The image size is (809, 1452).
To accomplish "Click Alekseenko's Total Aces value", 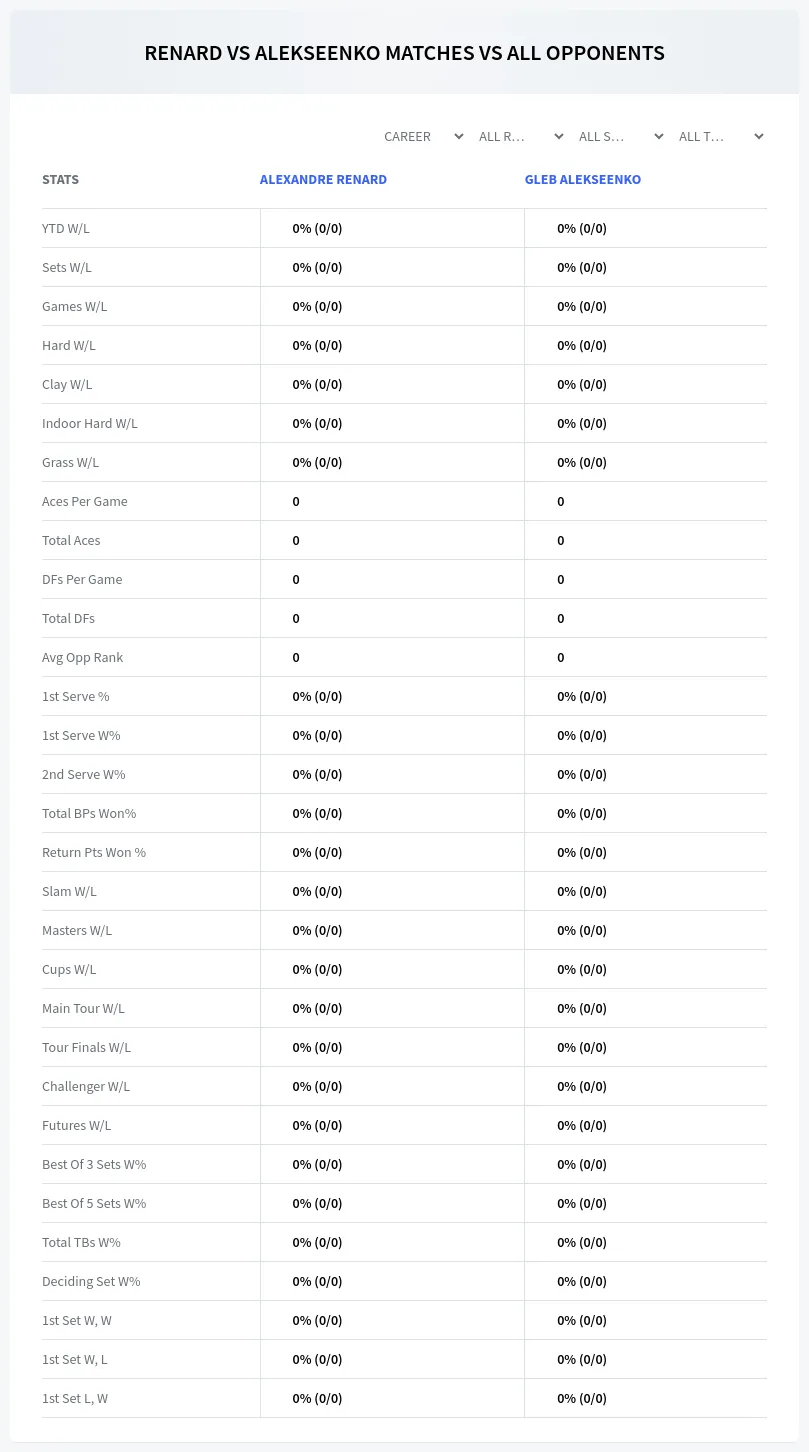I will click(561, 540).
